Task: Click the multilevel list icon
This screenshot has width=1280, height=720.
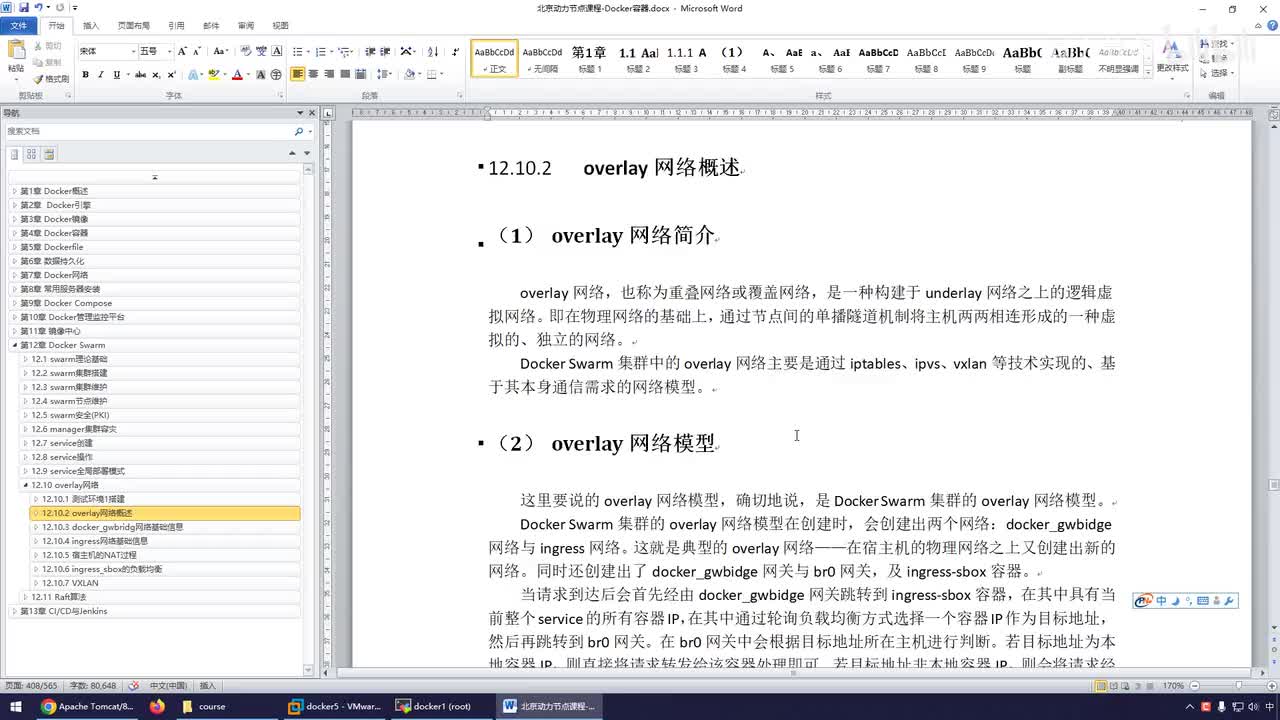Action: point(344,51)
